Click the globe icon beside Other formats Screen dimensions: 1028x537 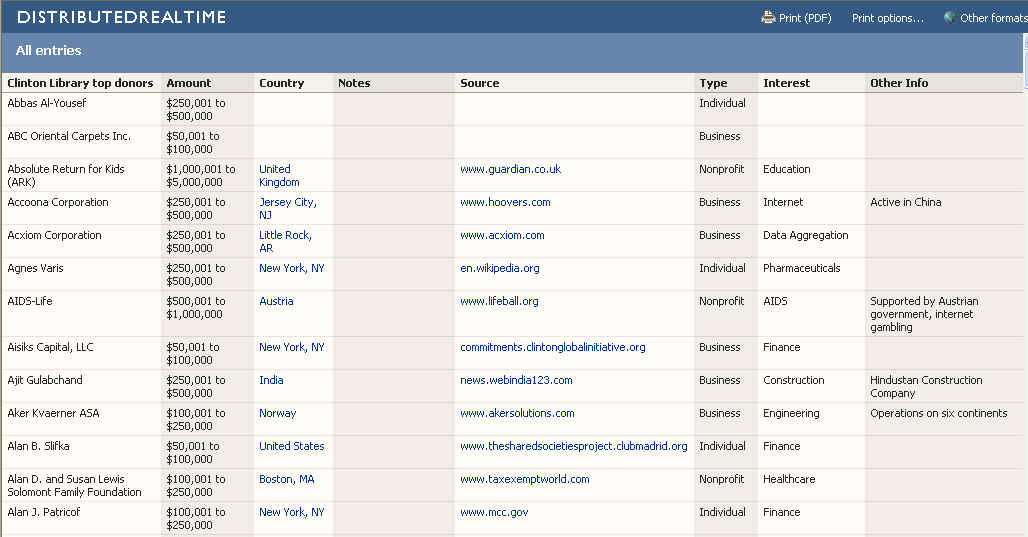(x=949, y=17)
